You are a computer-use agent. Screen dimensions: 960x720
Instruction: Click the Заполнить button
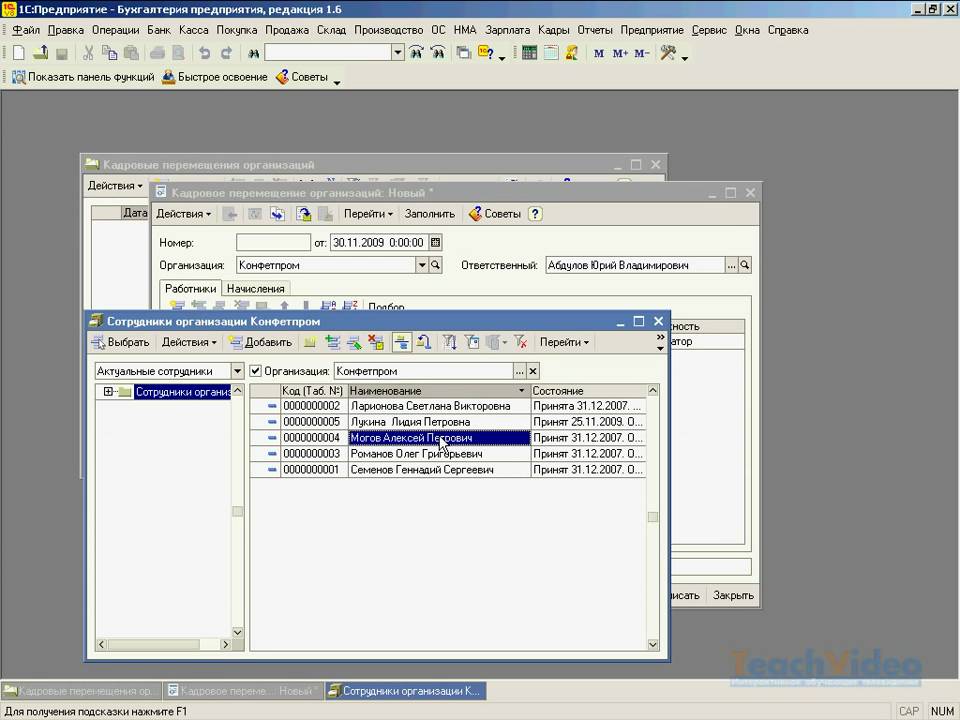[x=430, y=214]
